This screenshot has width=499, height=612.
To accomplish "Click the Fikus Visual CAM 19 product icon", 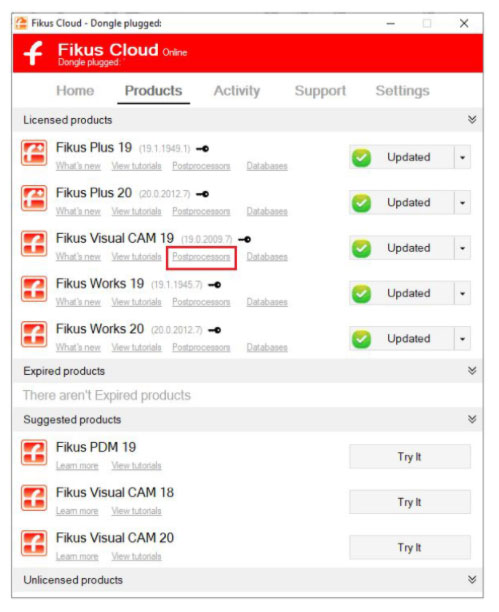I will coord(34,244).
